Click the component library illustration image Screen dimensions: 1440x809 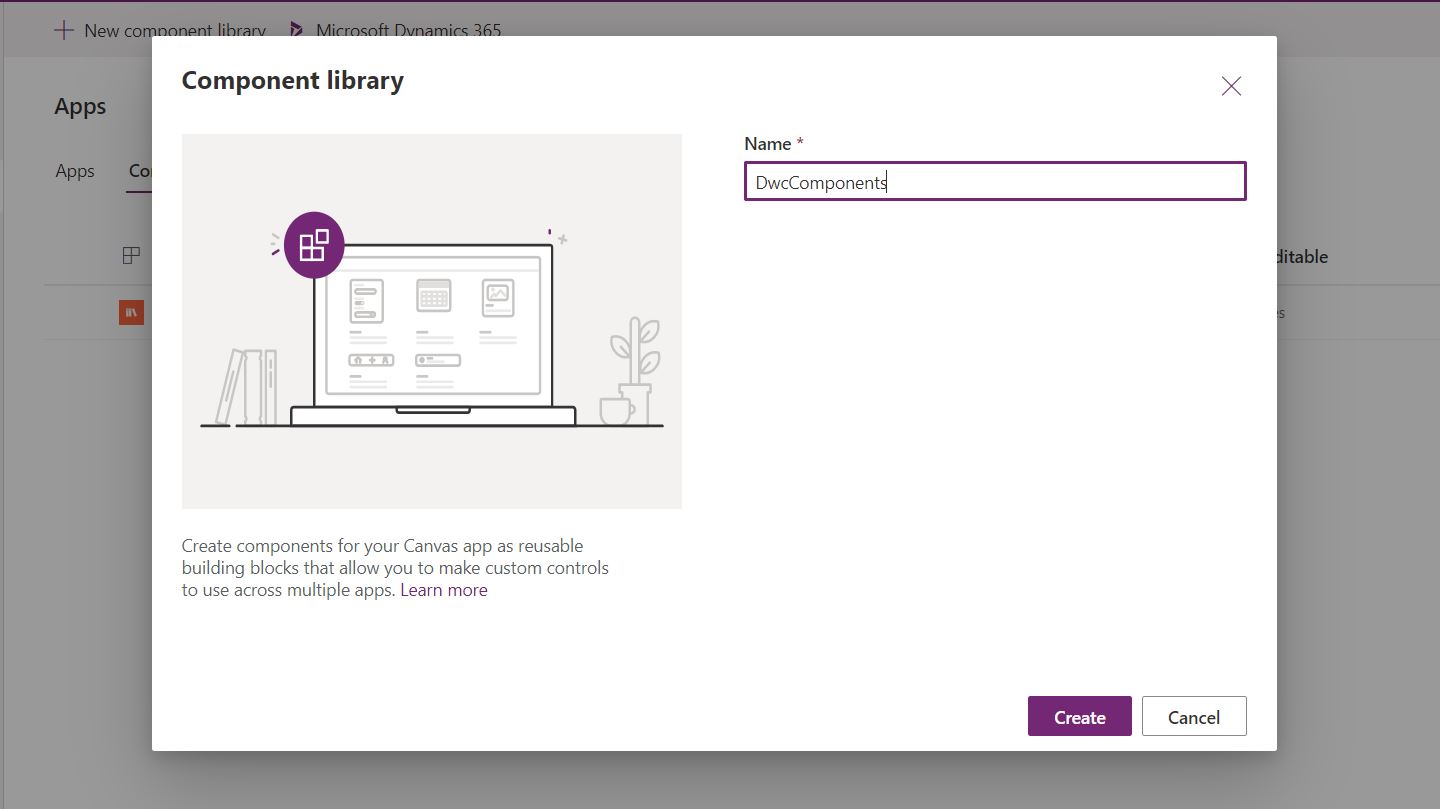pyautogui.click(x=432, y=321)
